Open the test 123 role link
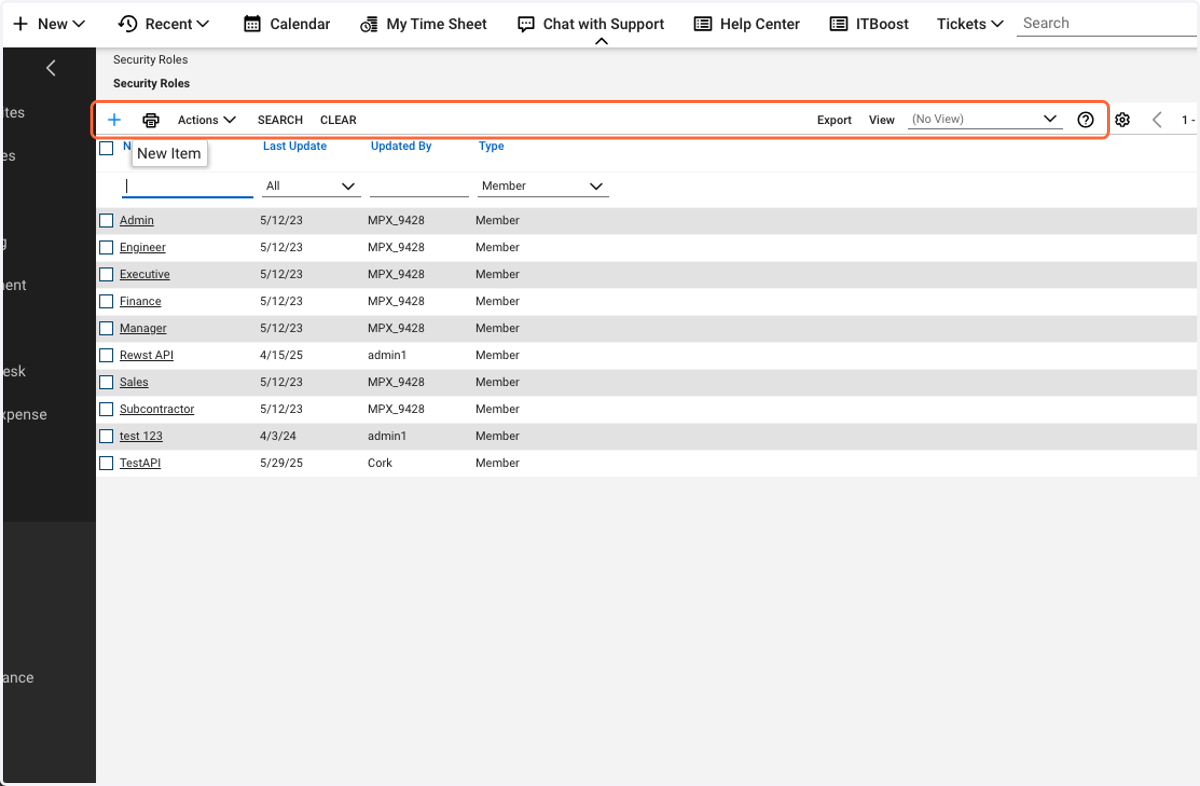 (141, 436)
